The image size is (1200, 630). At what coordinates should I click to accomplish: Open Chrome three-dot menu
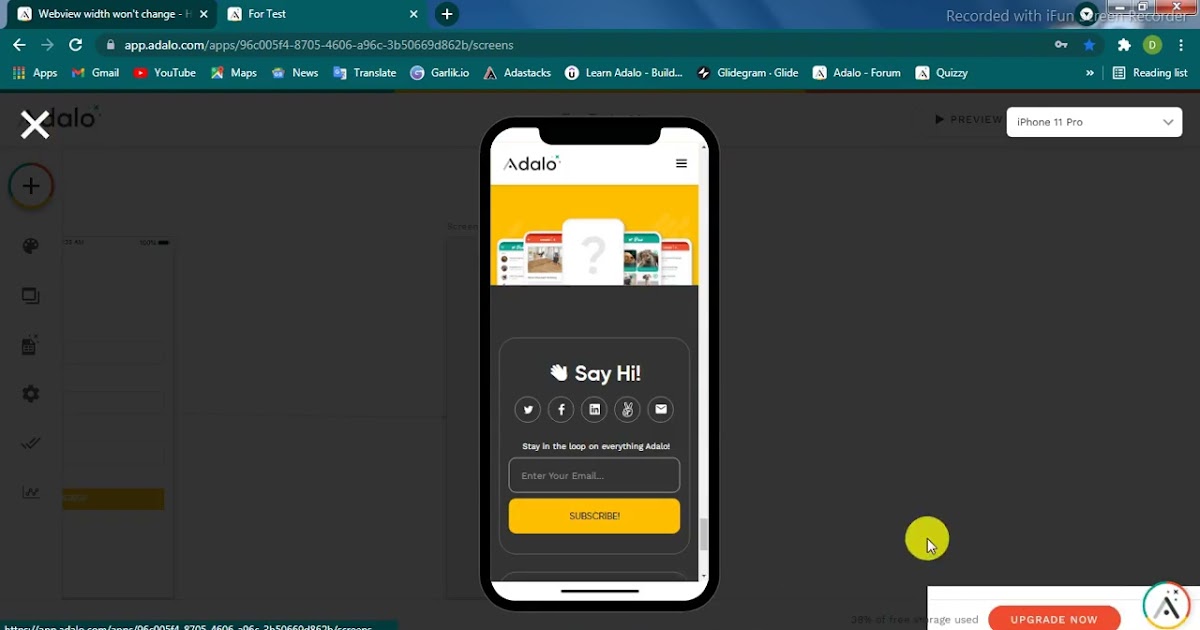(1181, 45)
